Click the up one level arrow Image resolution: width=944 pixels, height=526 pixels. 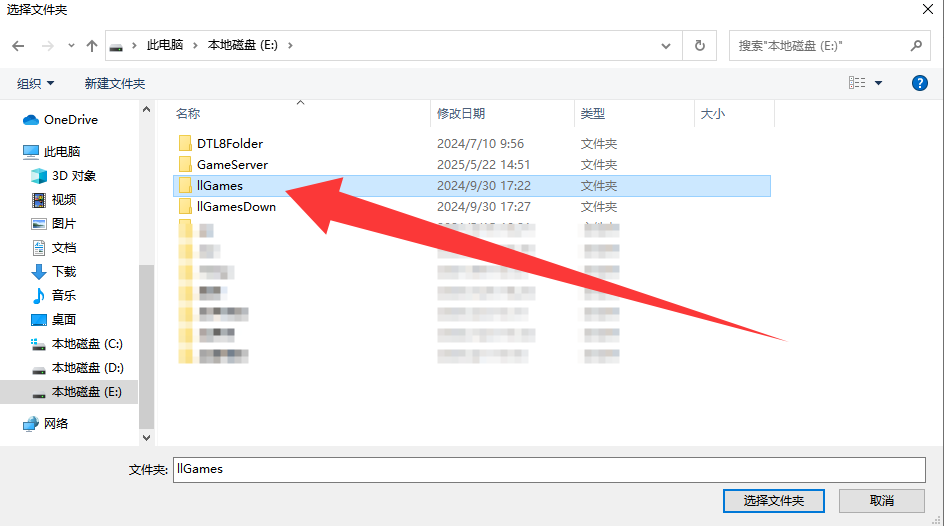(x=92, y=46)
